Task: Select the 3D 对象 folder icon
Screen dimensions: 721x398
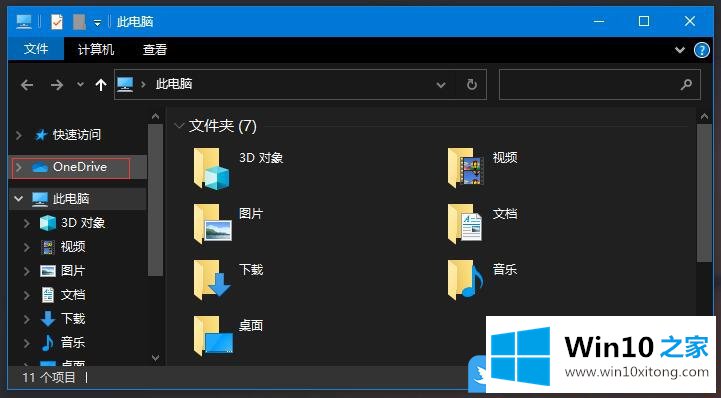Action: [211, 169]
